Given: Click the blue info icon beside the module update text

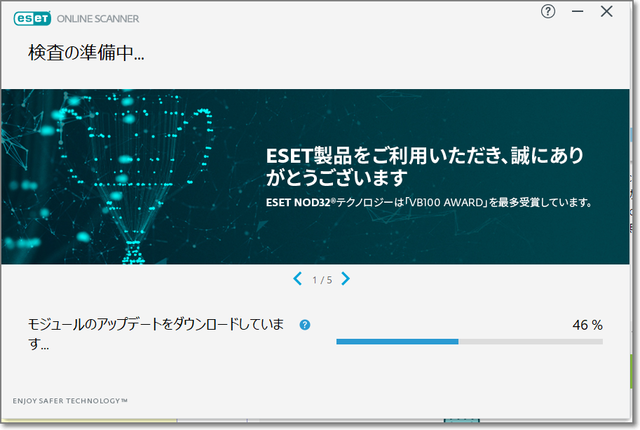Looking at the screenshot, I should click(305, 325).
